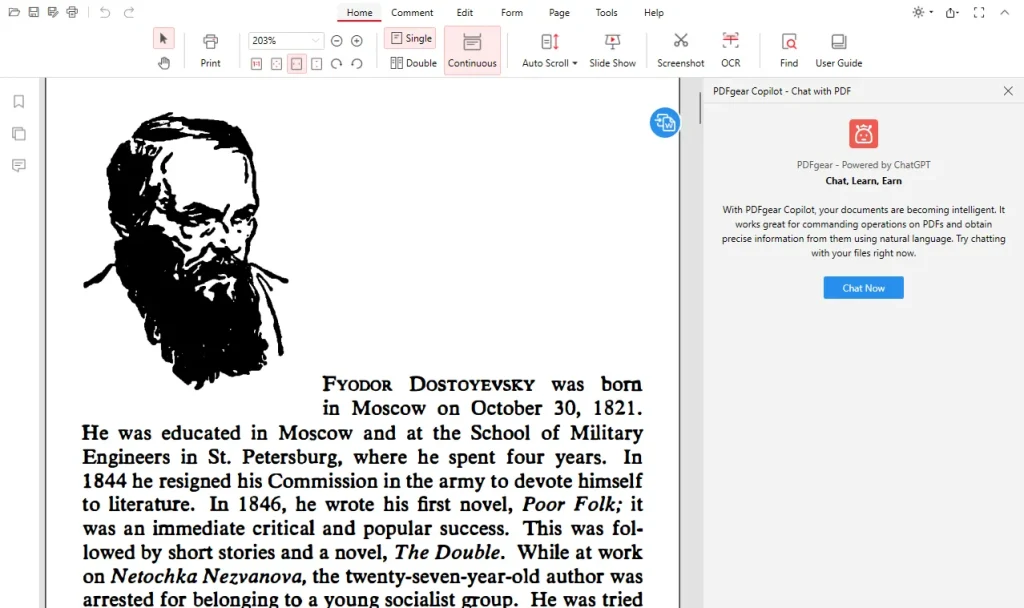Open the Tools tab

(x=606, y=12)
